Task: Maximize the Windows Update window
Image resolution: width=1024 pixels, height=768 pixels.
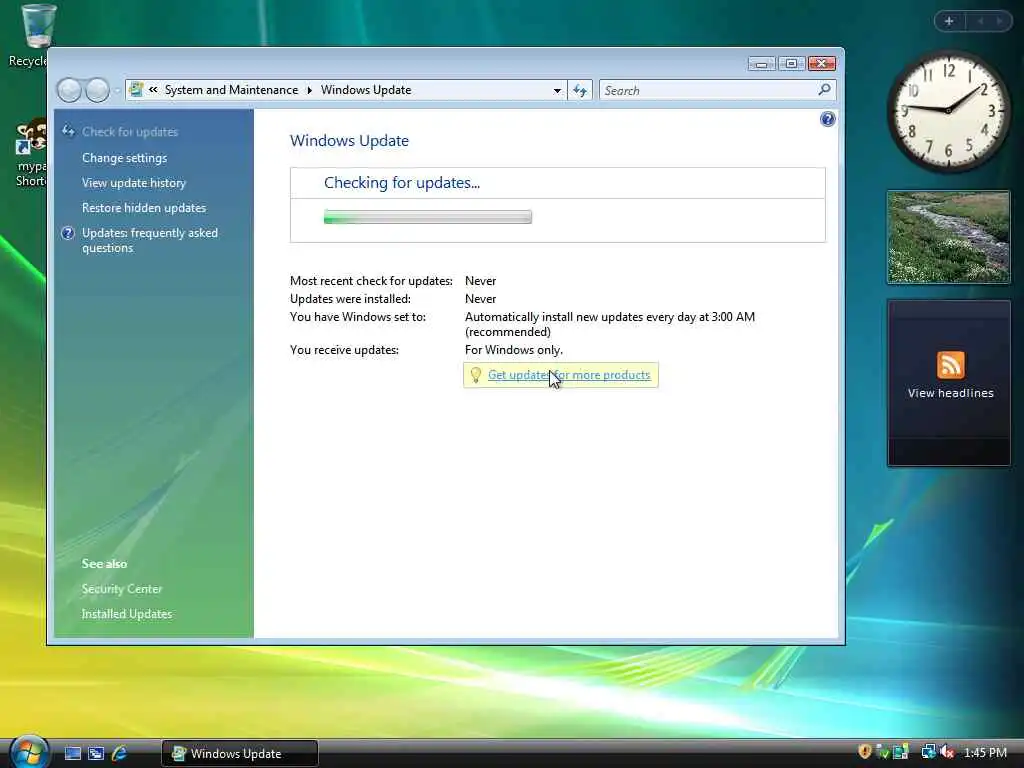Action: click(791, 63)
